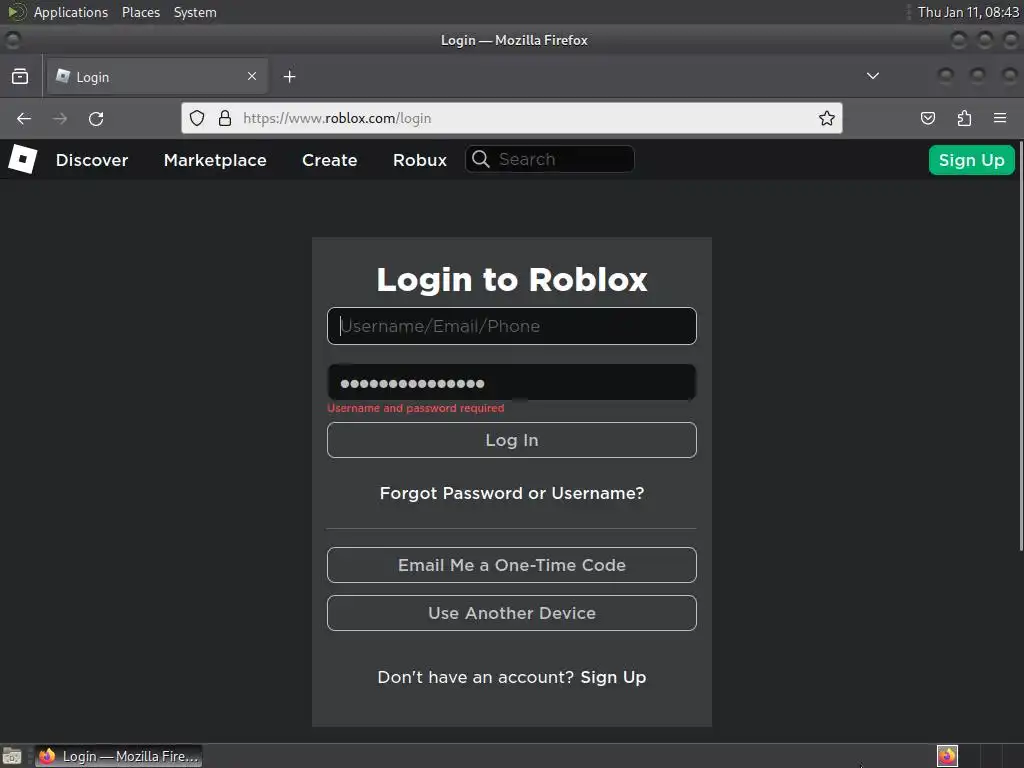Open the Marketplace nav item
Screen dimensions: 1024x768
216,160
